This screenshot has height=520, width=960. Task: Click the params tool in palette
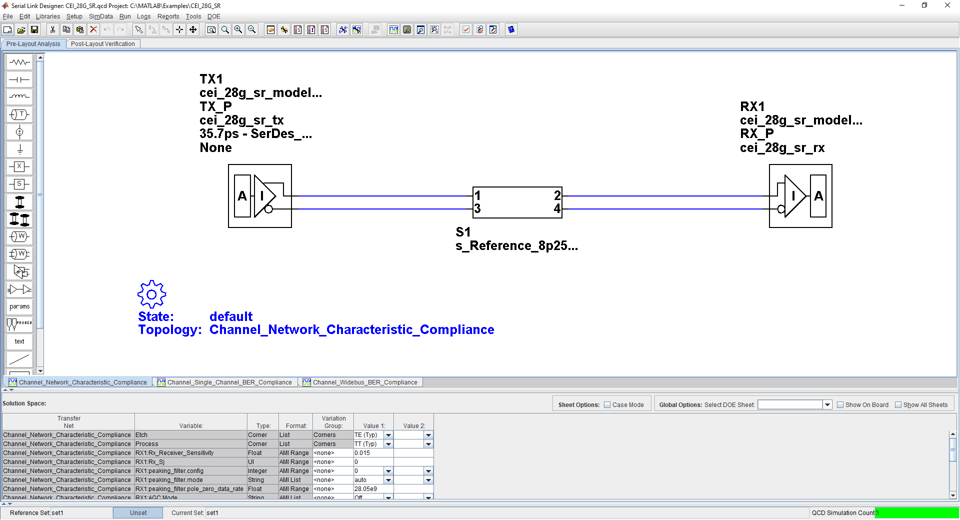click(x=19, y=307)
